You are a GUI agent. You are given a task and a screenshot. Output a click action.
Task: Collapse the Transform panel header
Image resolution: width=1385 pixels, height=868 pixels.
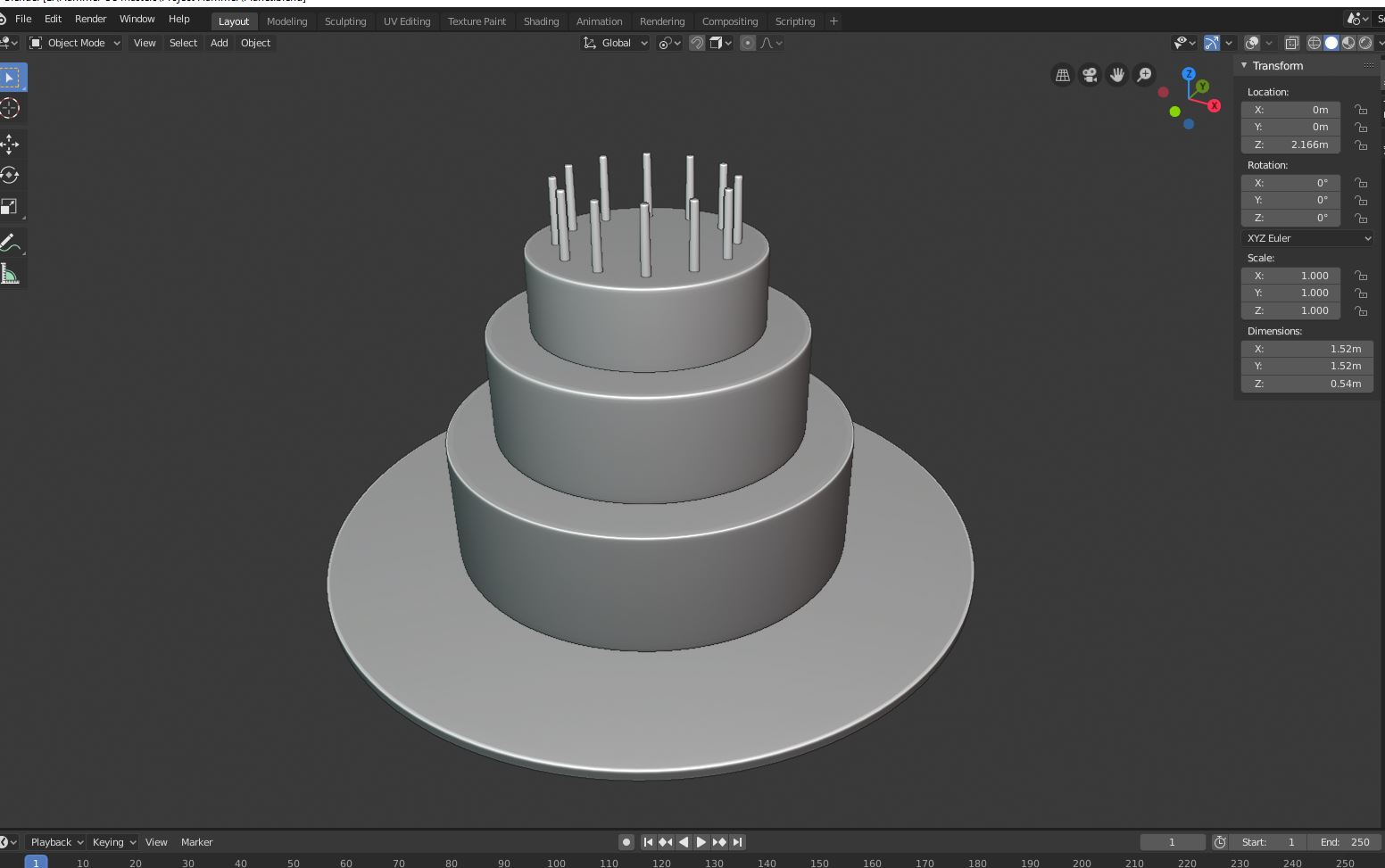[1273, 65]
